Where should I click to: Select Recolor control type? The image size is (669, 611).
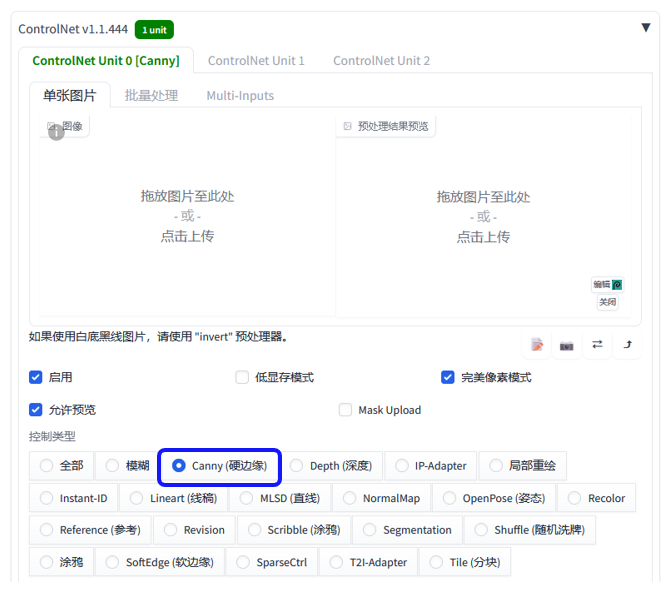pyautogui.click(x=596, y=498)
